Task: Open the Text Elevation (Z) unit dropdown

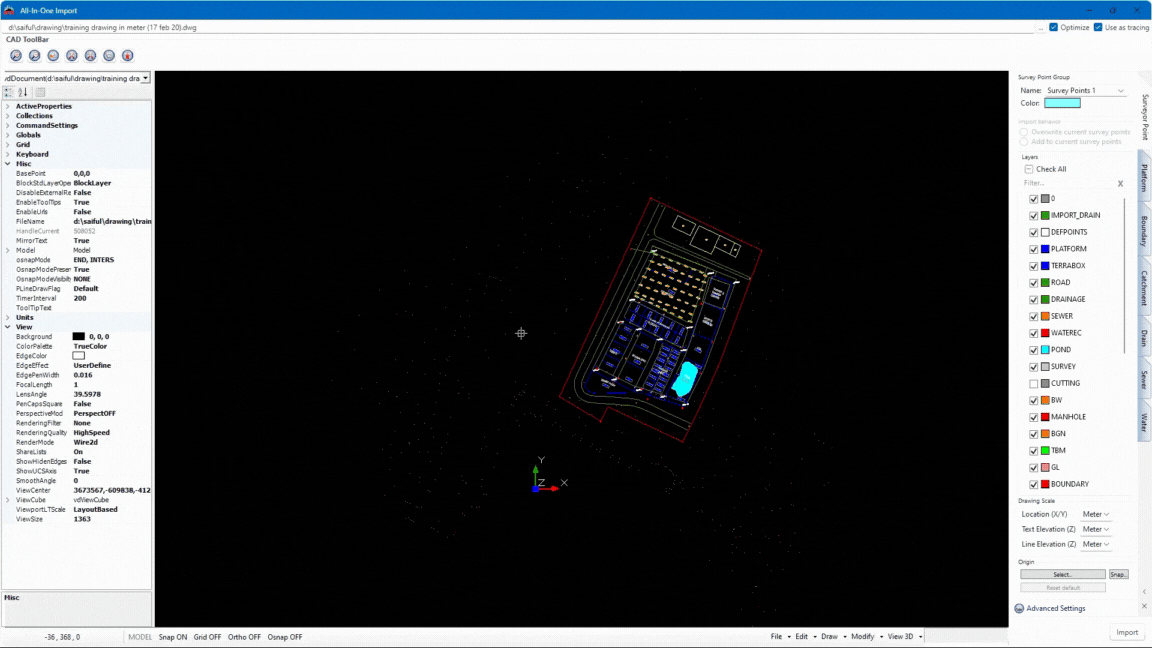Action: click(x=1095, y=529)
